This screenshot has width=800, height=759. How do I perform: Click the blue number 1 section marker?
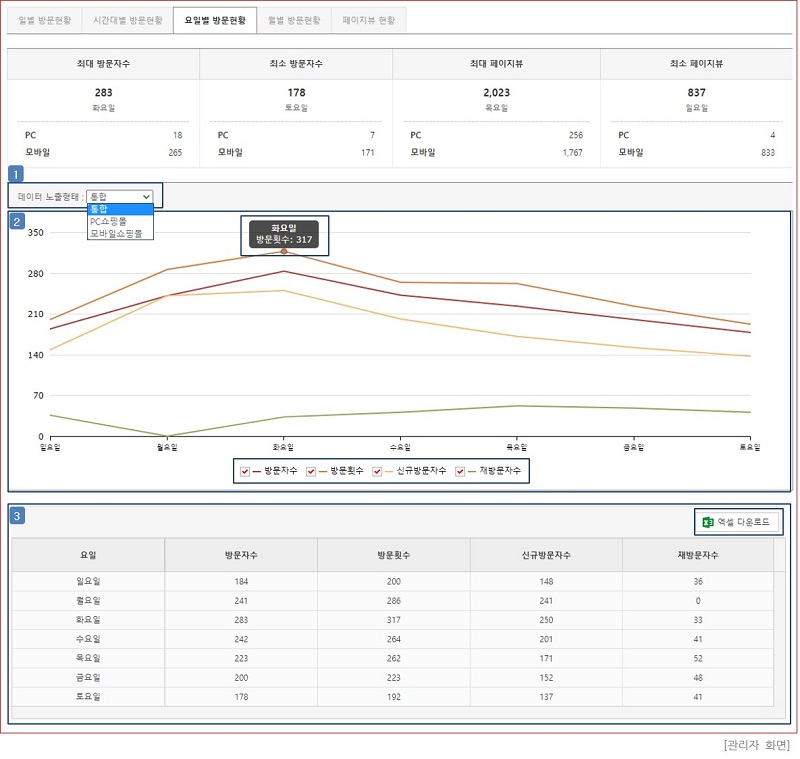pos(15,173)
